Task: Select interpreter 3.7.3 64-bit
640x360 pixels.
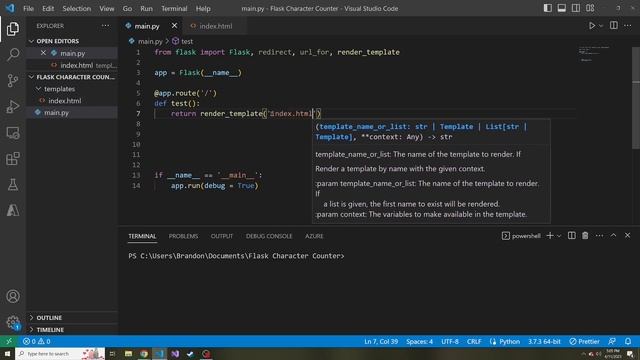Action: [544, 341]
